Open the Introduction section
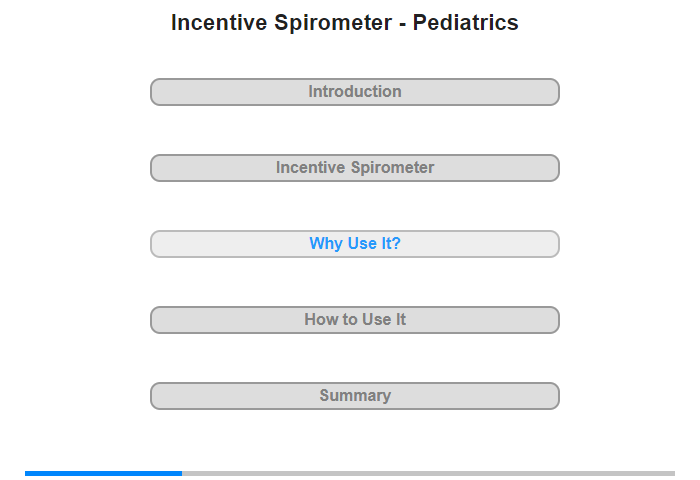This screenshot has height=480, width=700. [354, 92]
